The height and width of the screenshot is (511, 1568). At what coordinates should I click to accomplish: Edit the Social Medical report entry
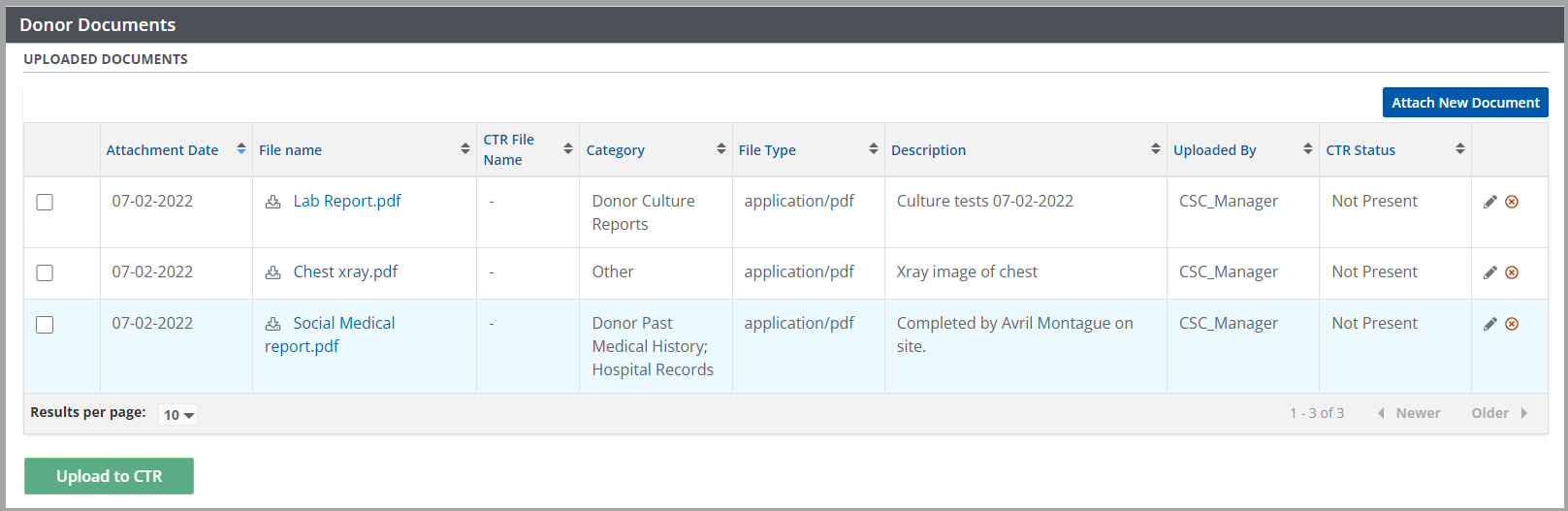(1489, 324)
